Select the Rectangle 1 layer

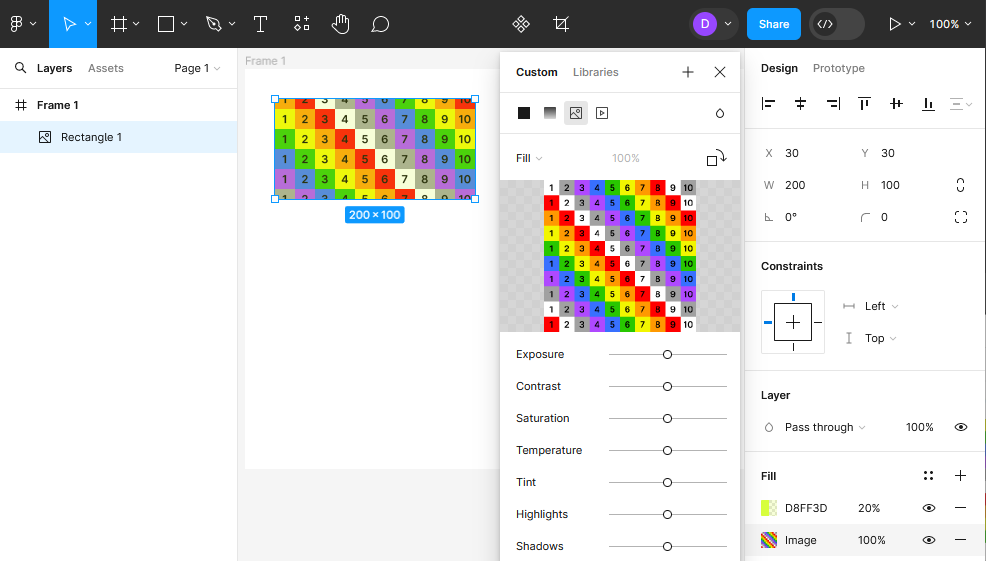[x=91, y=137]
